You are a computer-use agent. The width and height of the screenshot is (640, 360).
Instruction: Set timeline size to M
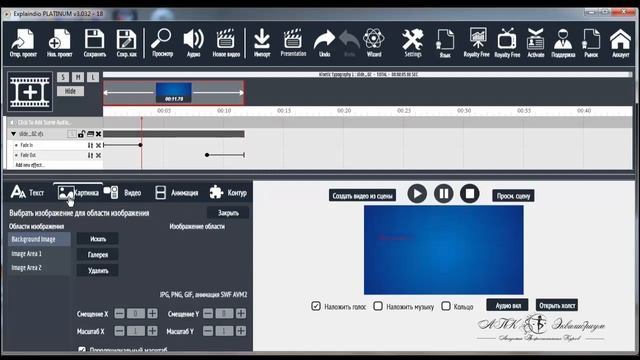pos(78,77)
